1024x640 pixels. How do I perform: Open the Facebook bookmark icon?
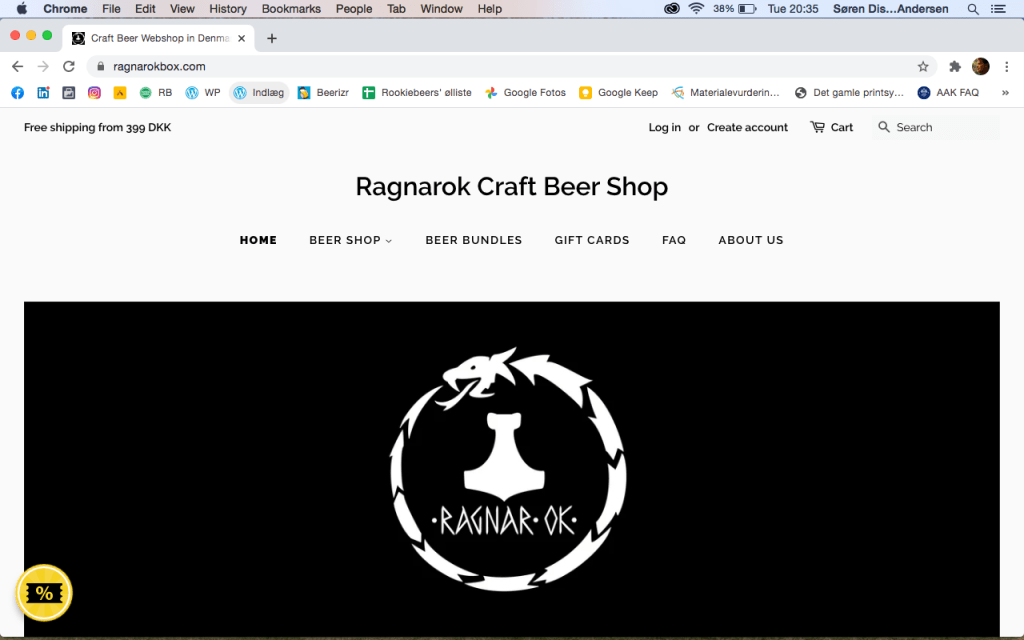coord(17,93)
